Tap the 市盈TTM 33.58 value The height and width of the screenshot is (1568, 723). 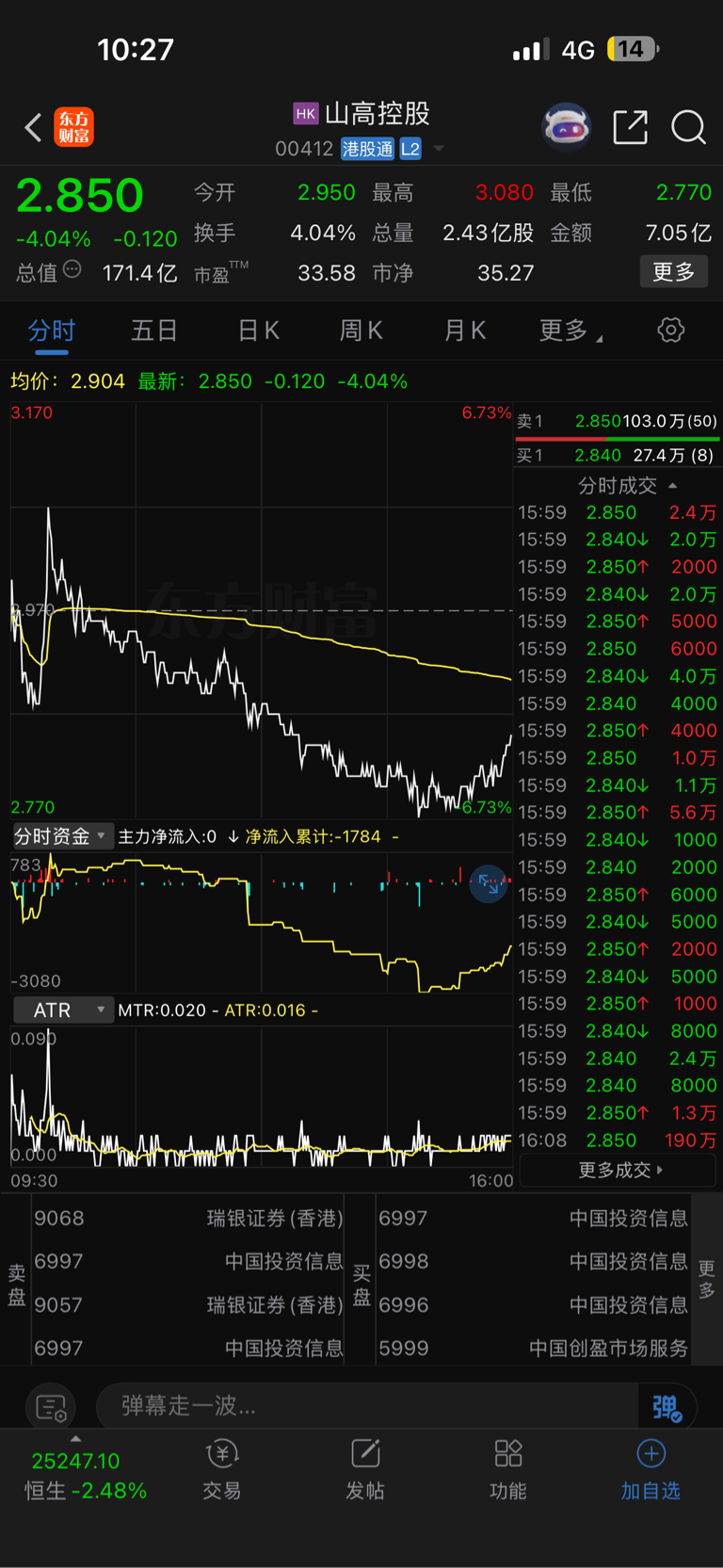327,273
